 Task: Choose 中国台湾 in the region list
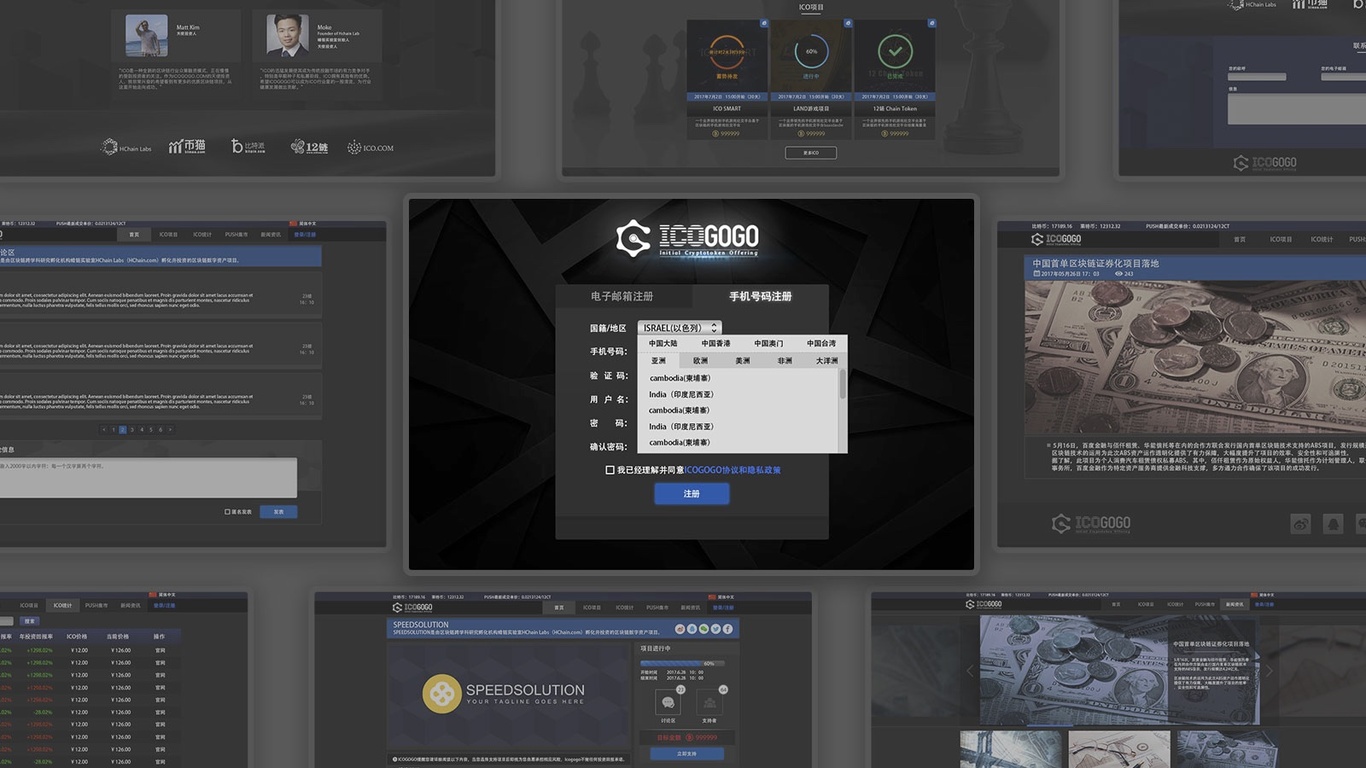coord(821,343)
